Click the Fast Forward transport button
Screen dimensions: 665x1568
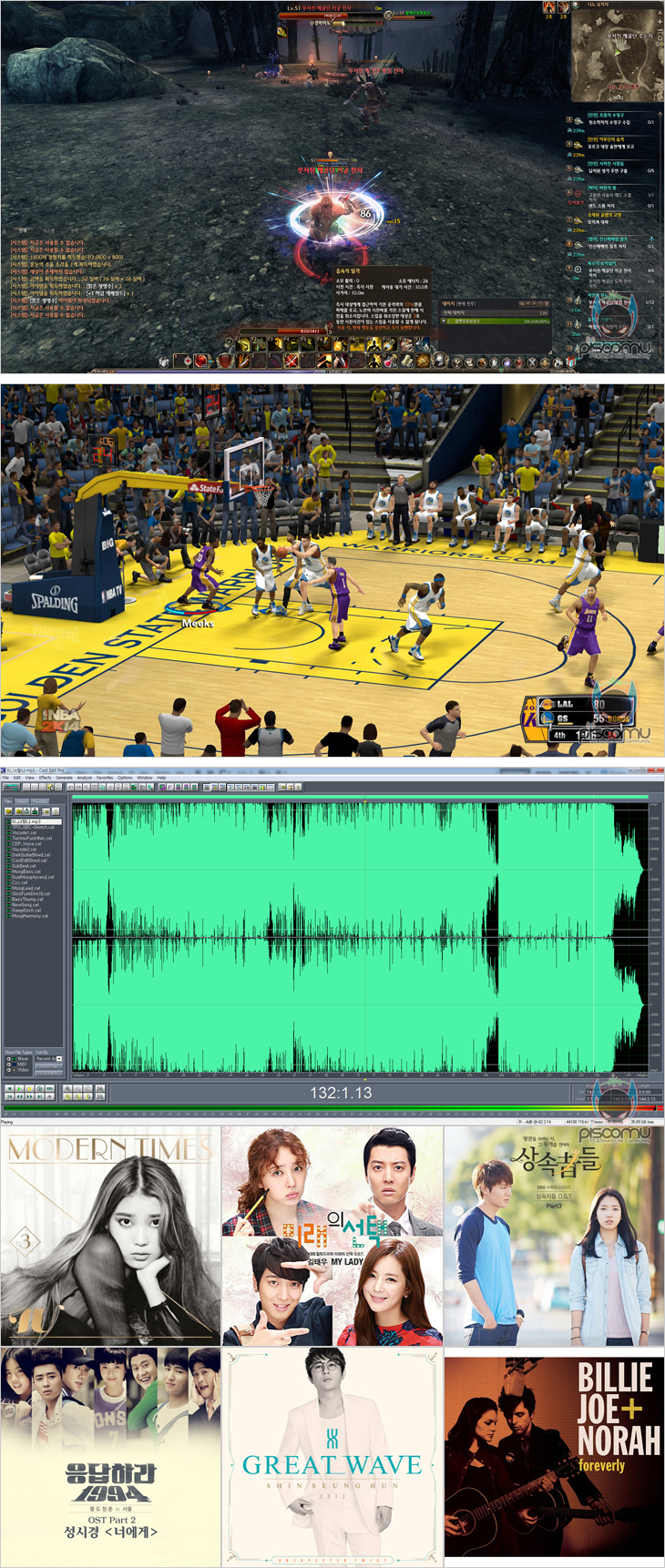click(x=29, y=1096)
